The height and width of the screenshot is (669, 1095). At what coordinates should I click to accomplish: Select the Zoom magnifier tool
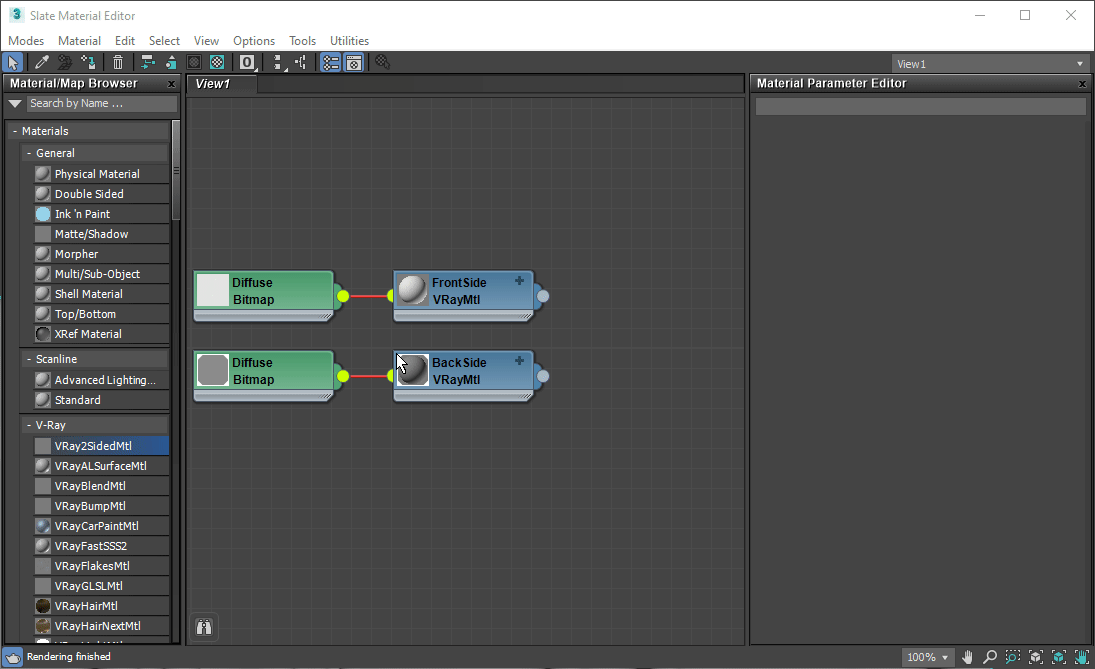(x=990, y=657)
